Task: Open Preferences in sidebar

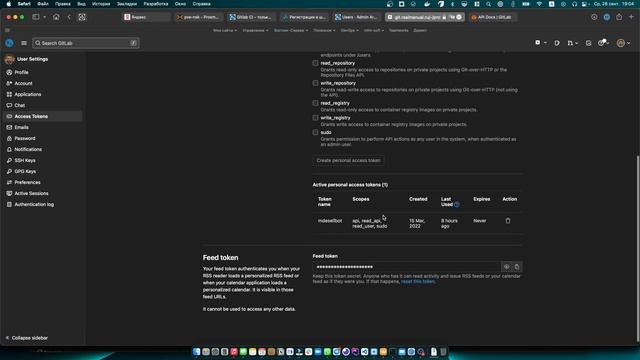Action: [x=27, y=182]
